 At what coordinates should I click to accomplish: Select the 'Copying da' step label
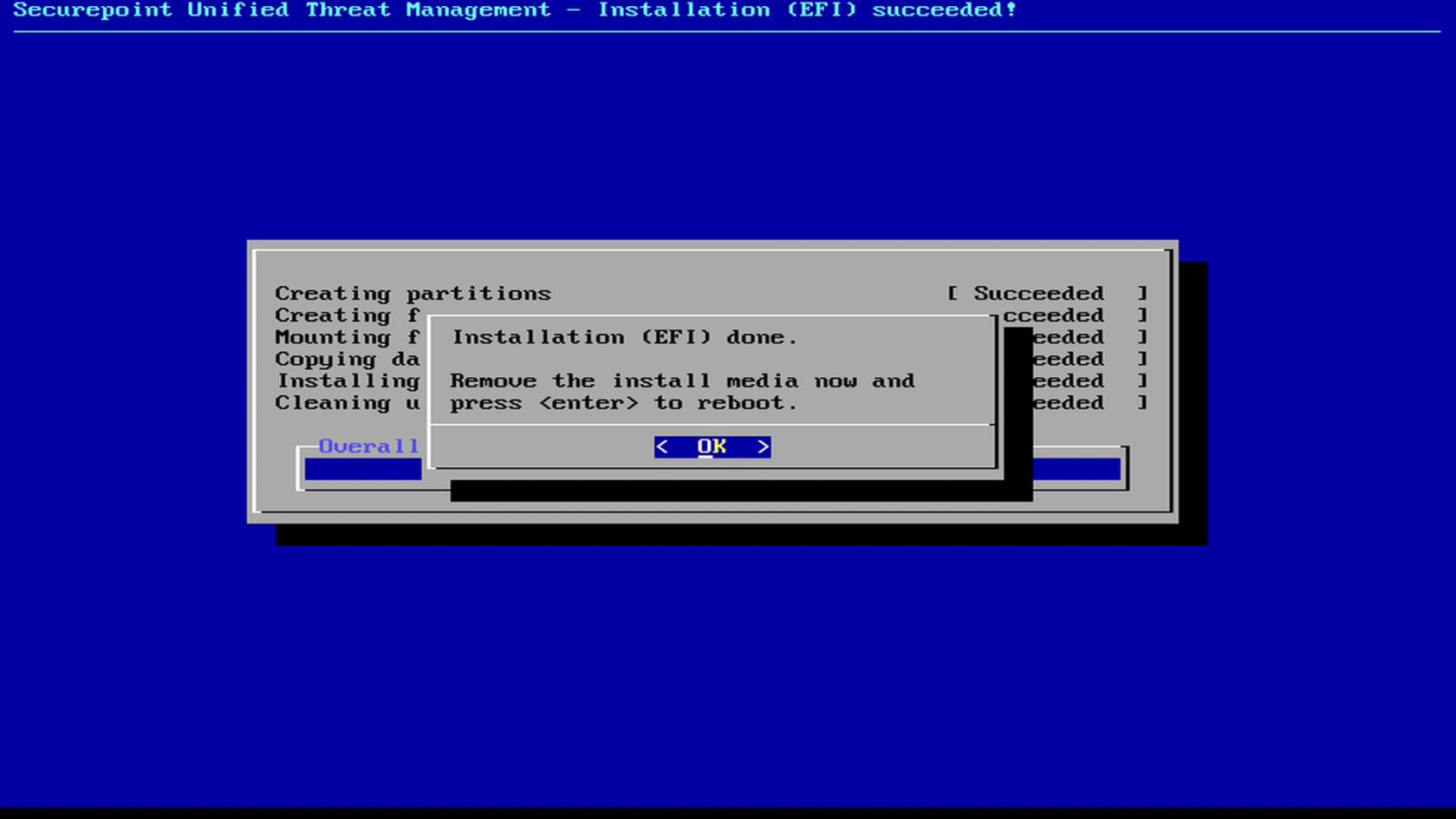347,360
